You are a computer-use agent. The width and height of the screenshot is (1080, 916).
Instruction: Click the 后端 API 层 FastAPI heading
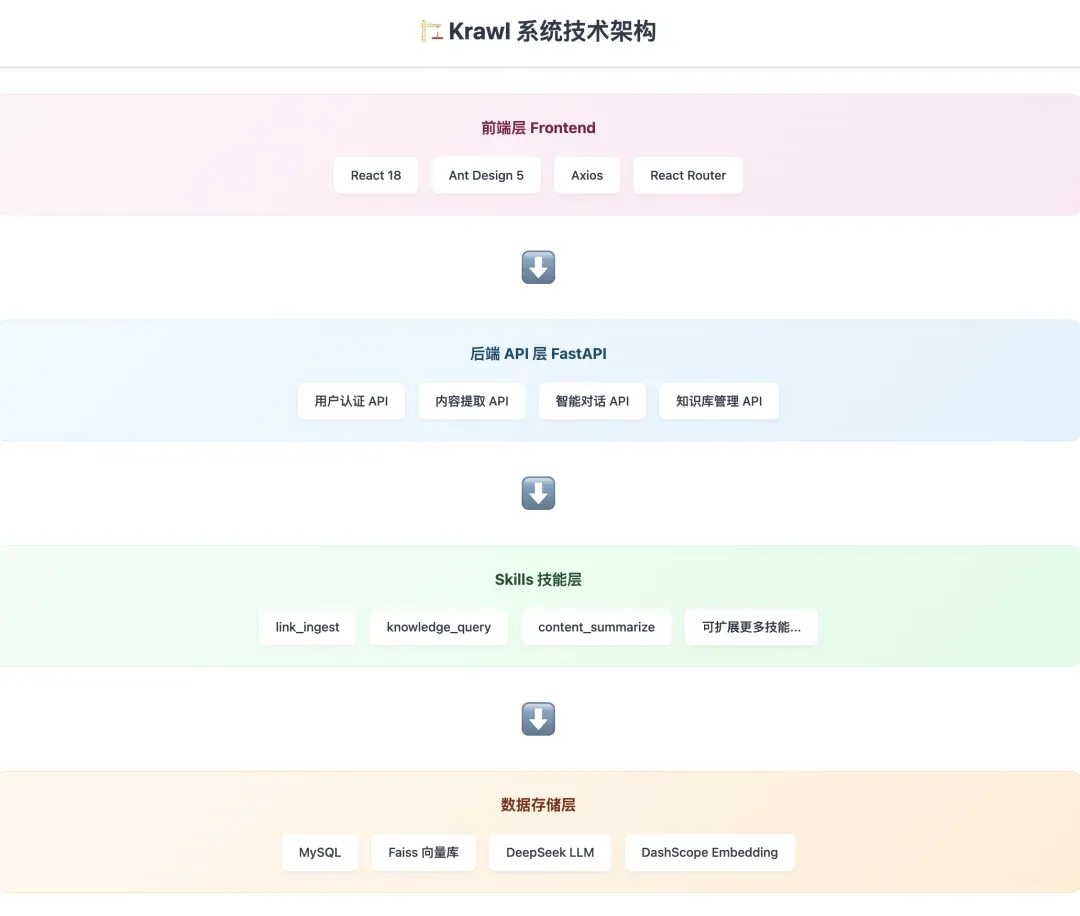point(538,354)
